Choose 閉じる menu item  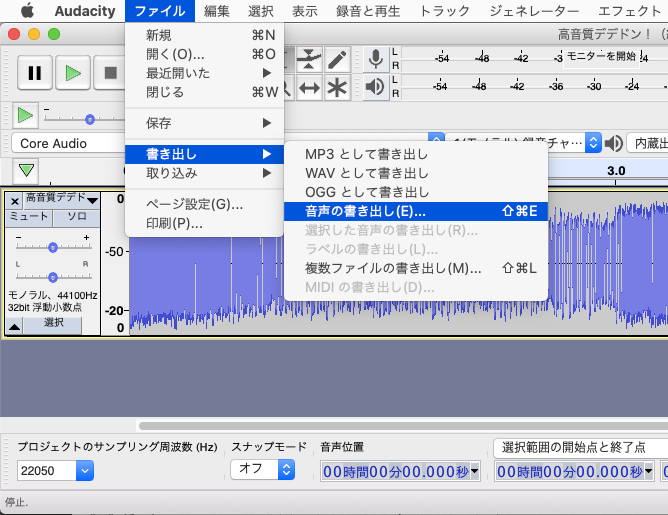(x=204, y=92)
